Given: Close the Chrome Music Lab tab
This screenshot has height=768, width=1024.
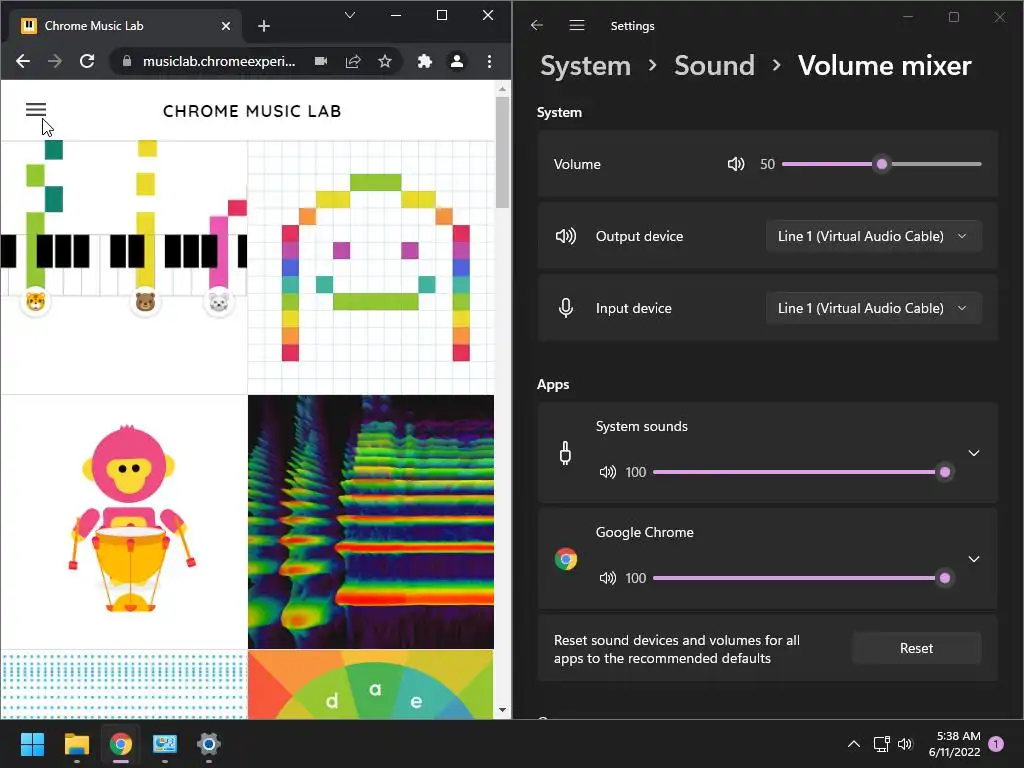Looking at the screenshot, I should (x=226, y=26).
